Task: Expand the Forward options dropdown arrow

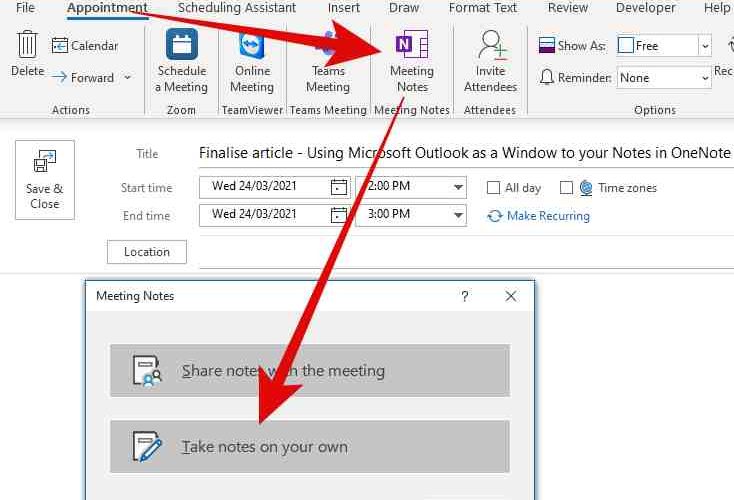Action: [x=128, y=78]
